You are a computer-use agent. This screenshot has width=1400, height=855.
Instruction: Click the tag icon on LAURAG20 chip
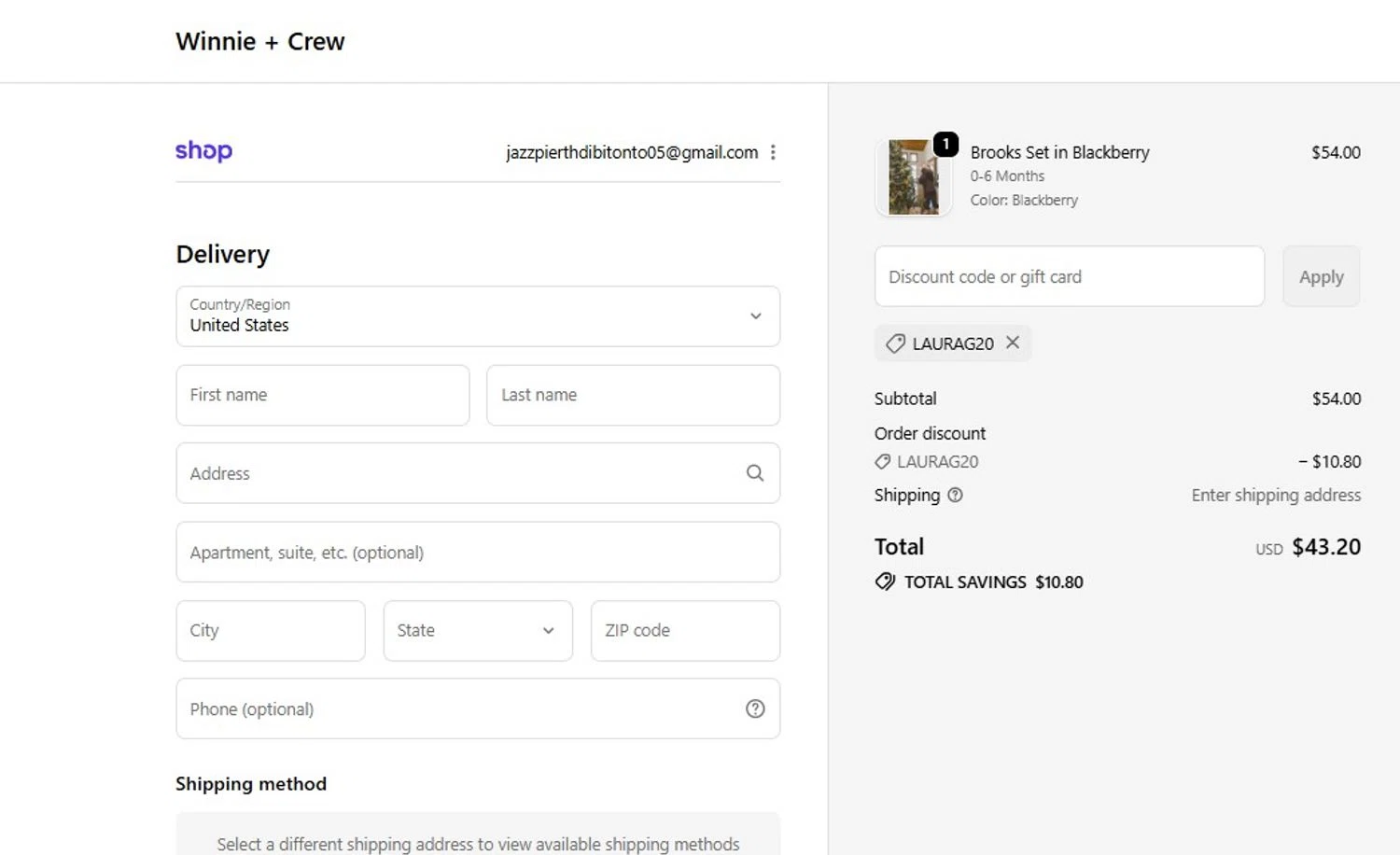(x=895, y=343)
